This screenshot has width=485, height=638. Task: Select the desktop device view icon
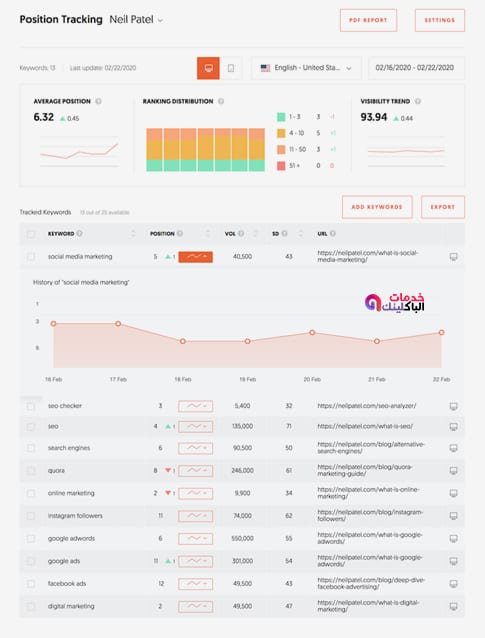[208, 68]
